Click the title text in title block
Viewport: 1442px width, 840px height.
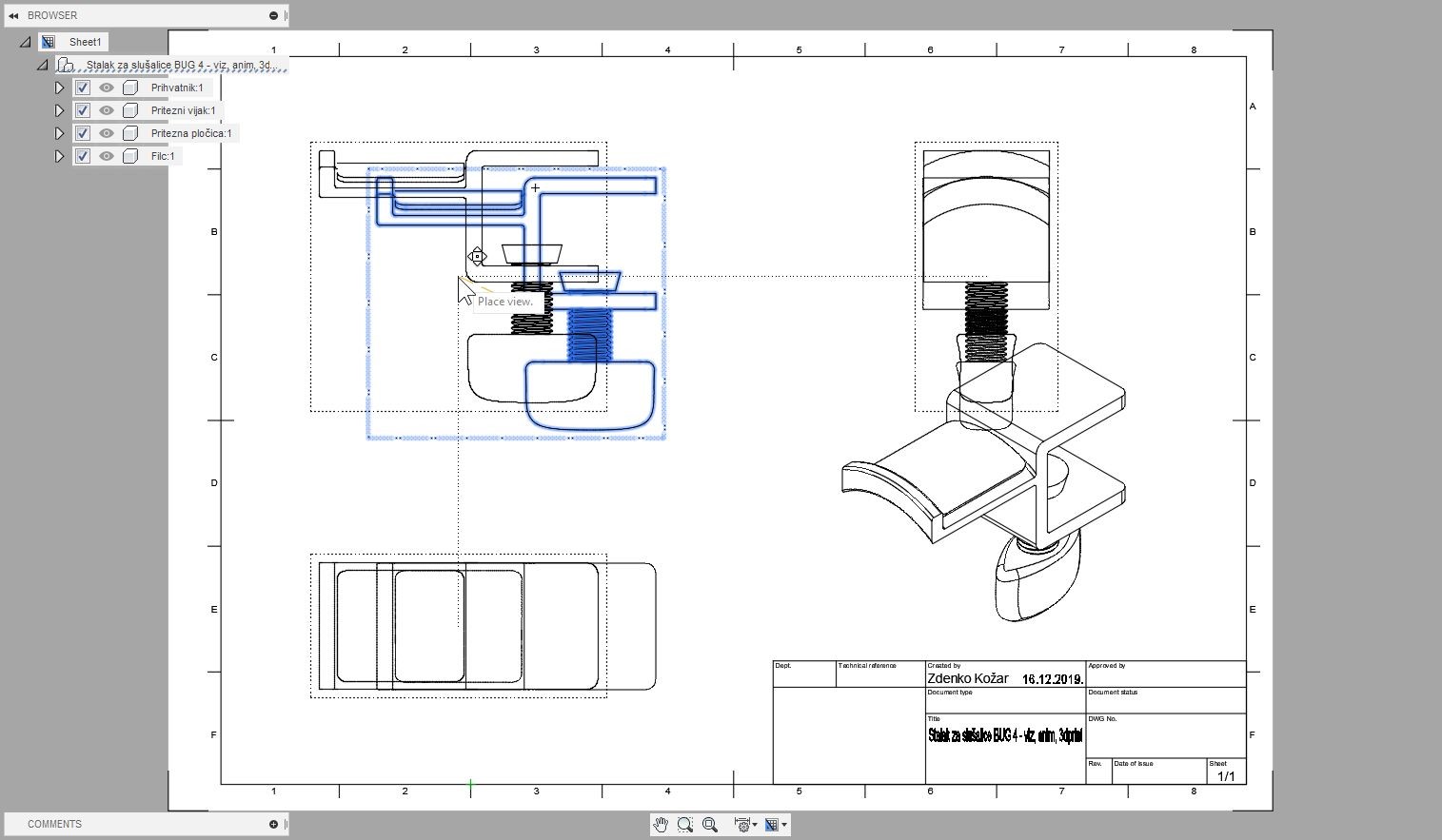[1004, 735]
